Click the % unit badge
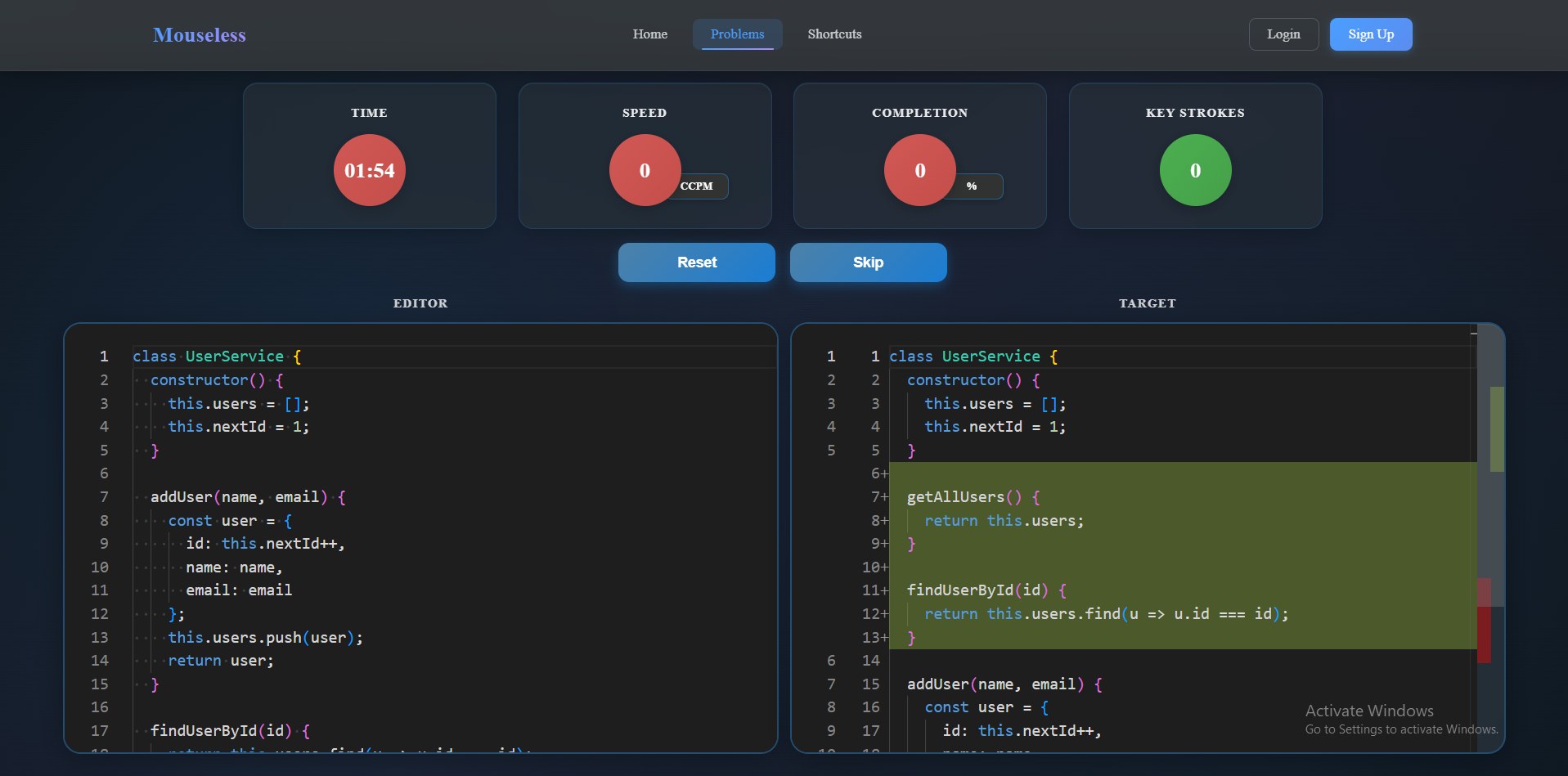Screen dimensions: 1568x776 [973, 186]
